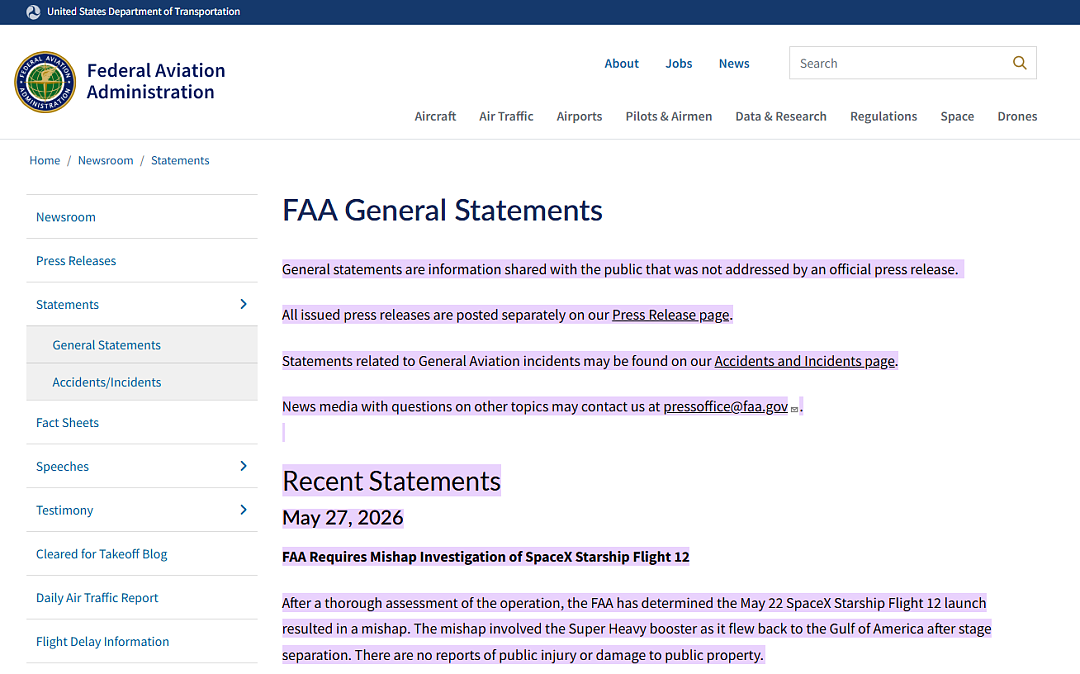
Task: Click the search magnifier icon
Action: [1019, 63]
